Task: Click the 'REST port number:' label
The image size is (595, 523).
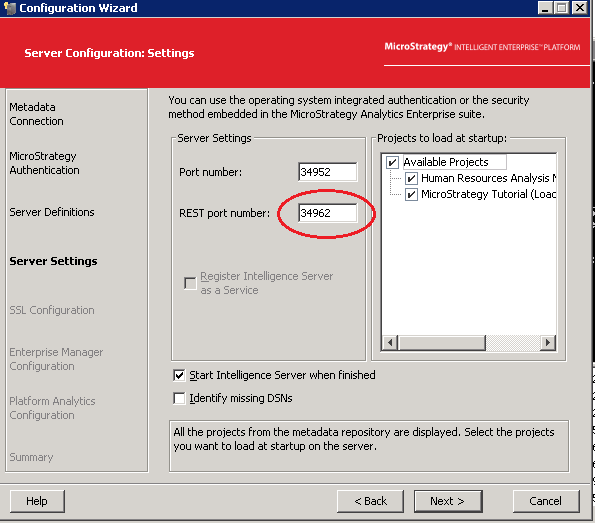Action: pyautogui.click(x=224, y=213)
